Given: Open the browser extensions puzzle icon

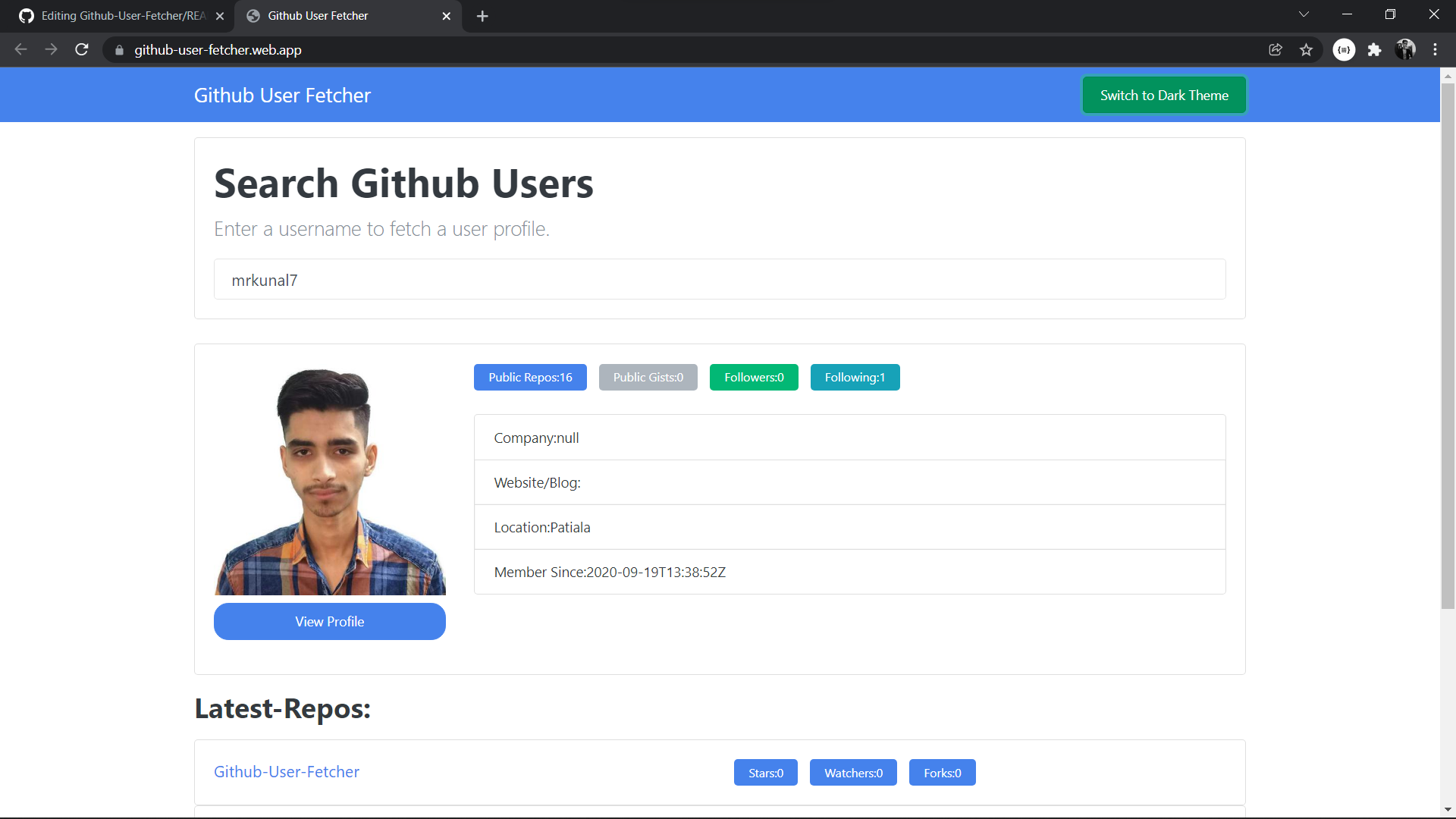Looking at the screenshot, I should [x=1375, y=49].
